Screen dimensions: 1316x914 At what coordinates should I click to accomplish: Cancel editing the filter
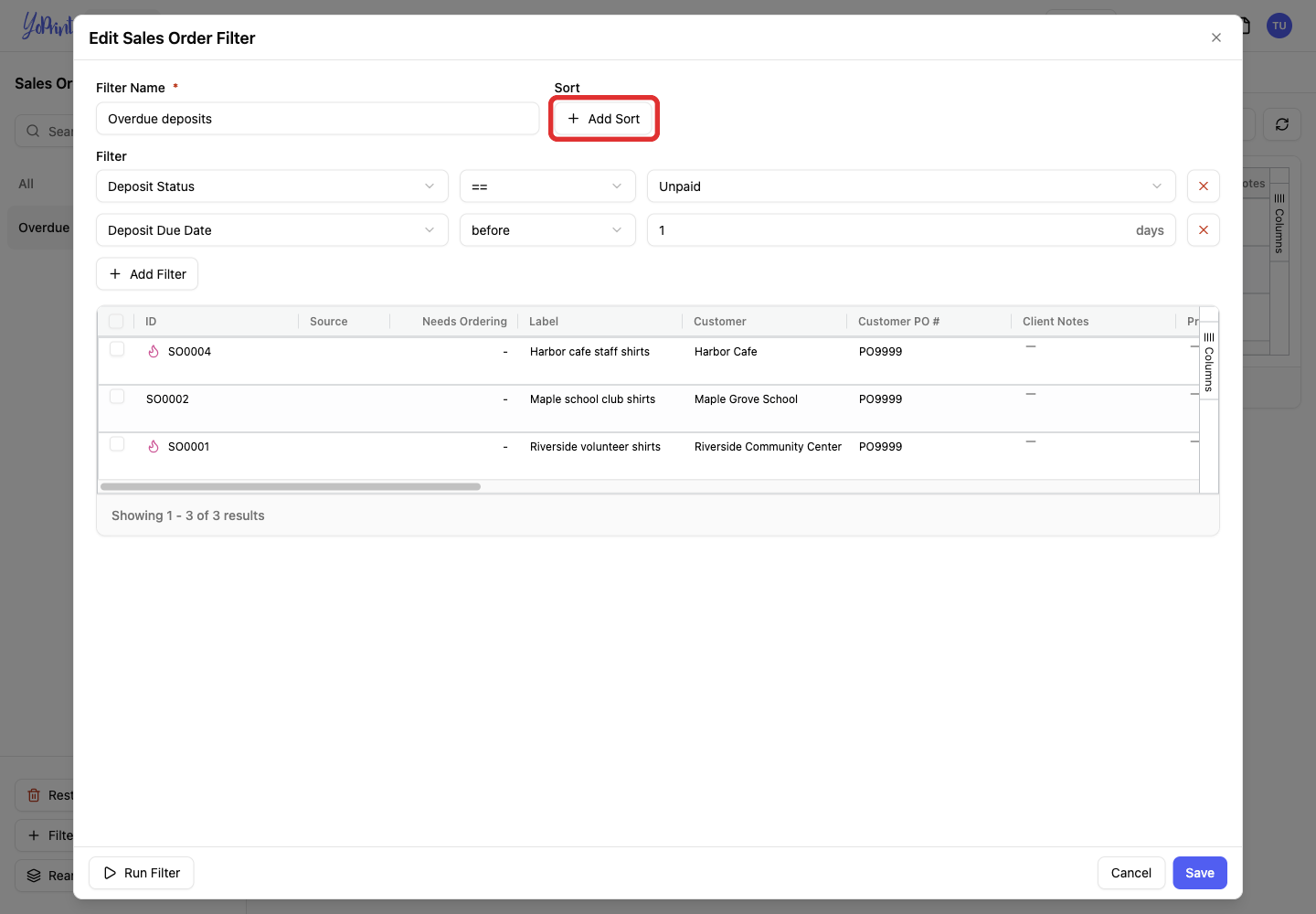1131,873
